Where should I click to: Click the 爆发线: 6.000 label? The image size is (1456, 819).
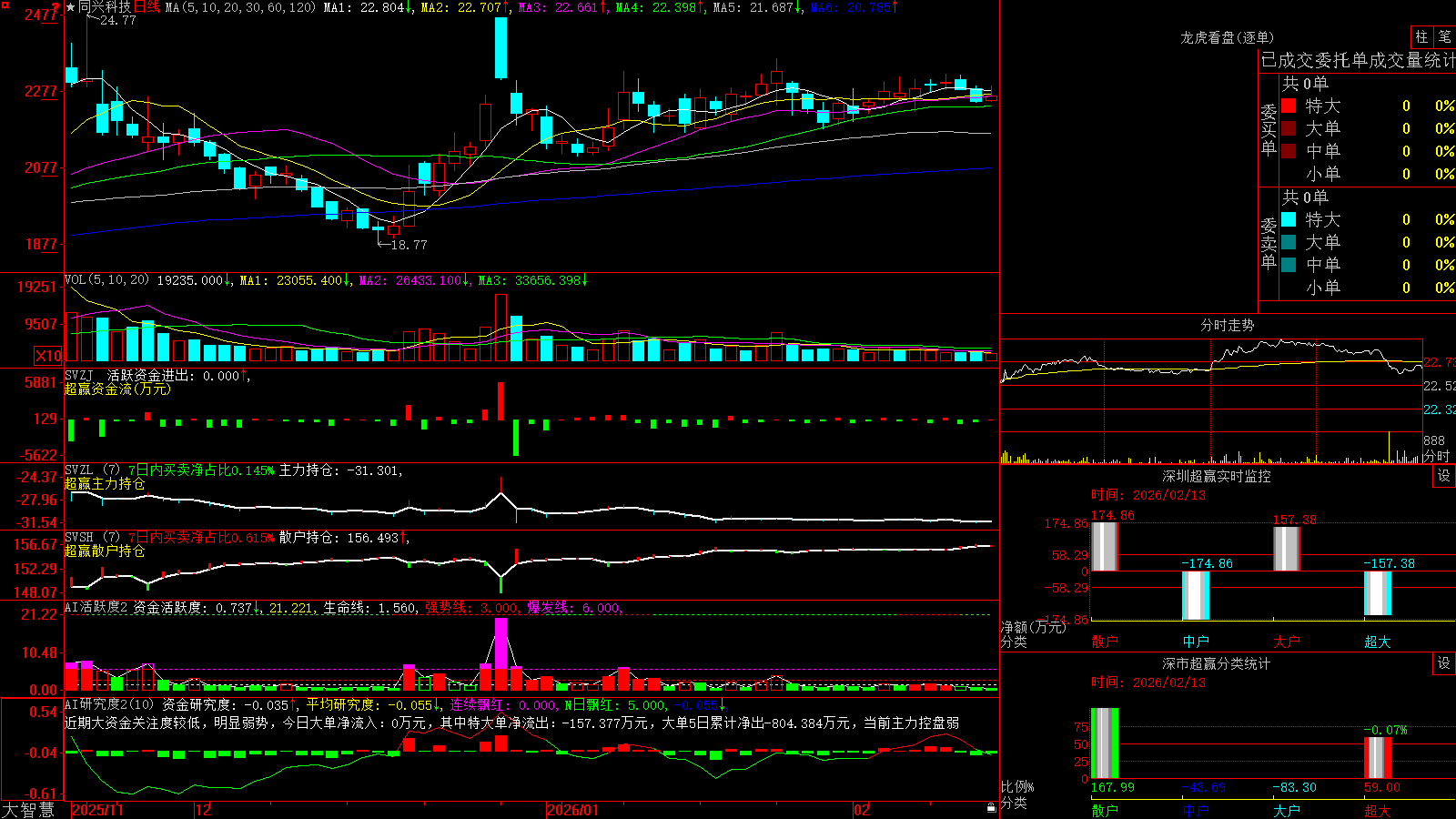click(574, 608)
